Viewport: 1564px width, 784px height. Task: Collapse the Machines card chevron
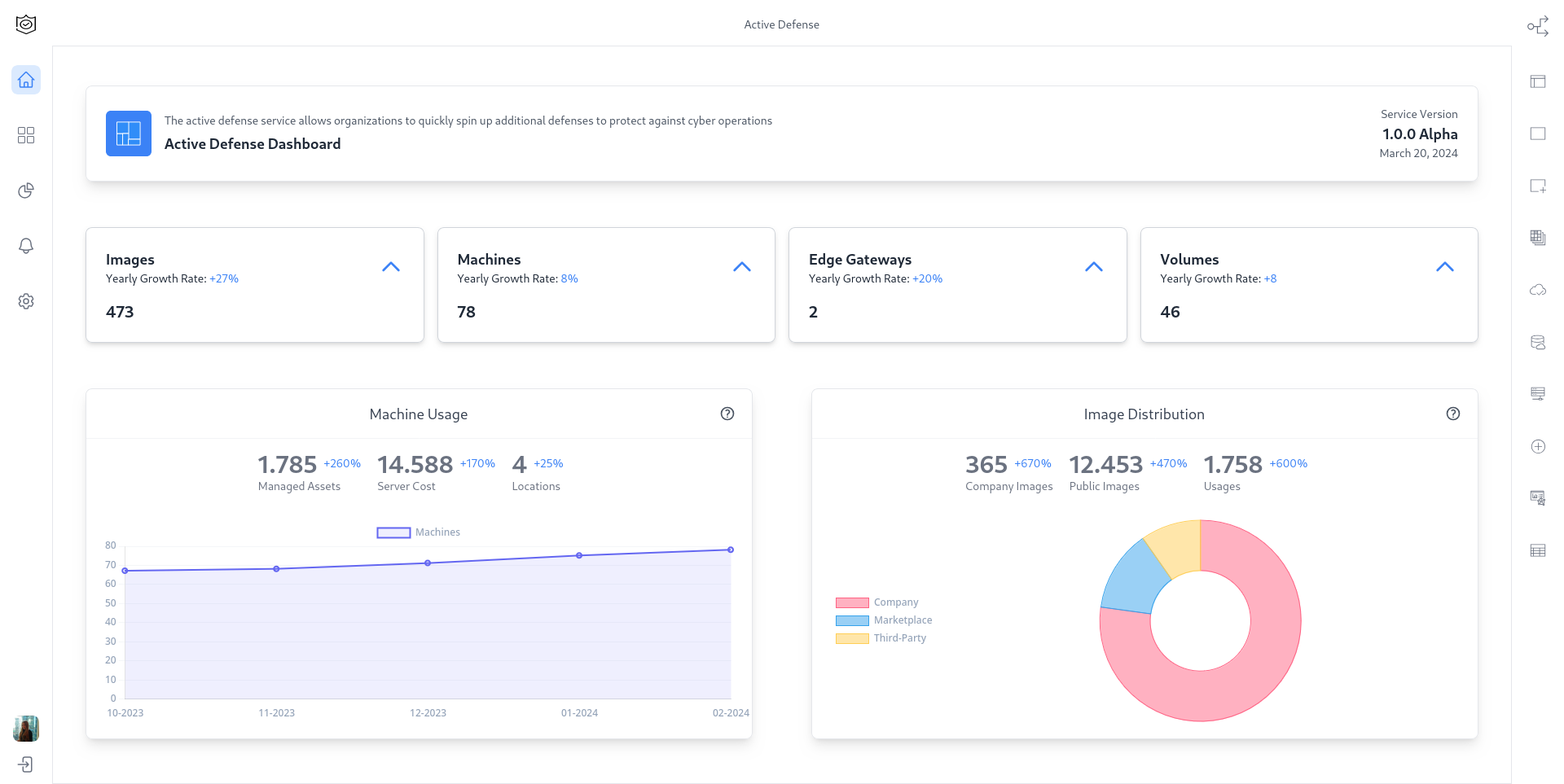click(x=742, y=267)
